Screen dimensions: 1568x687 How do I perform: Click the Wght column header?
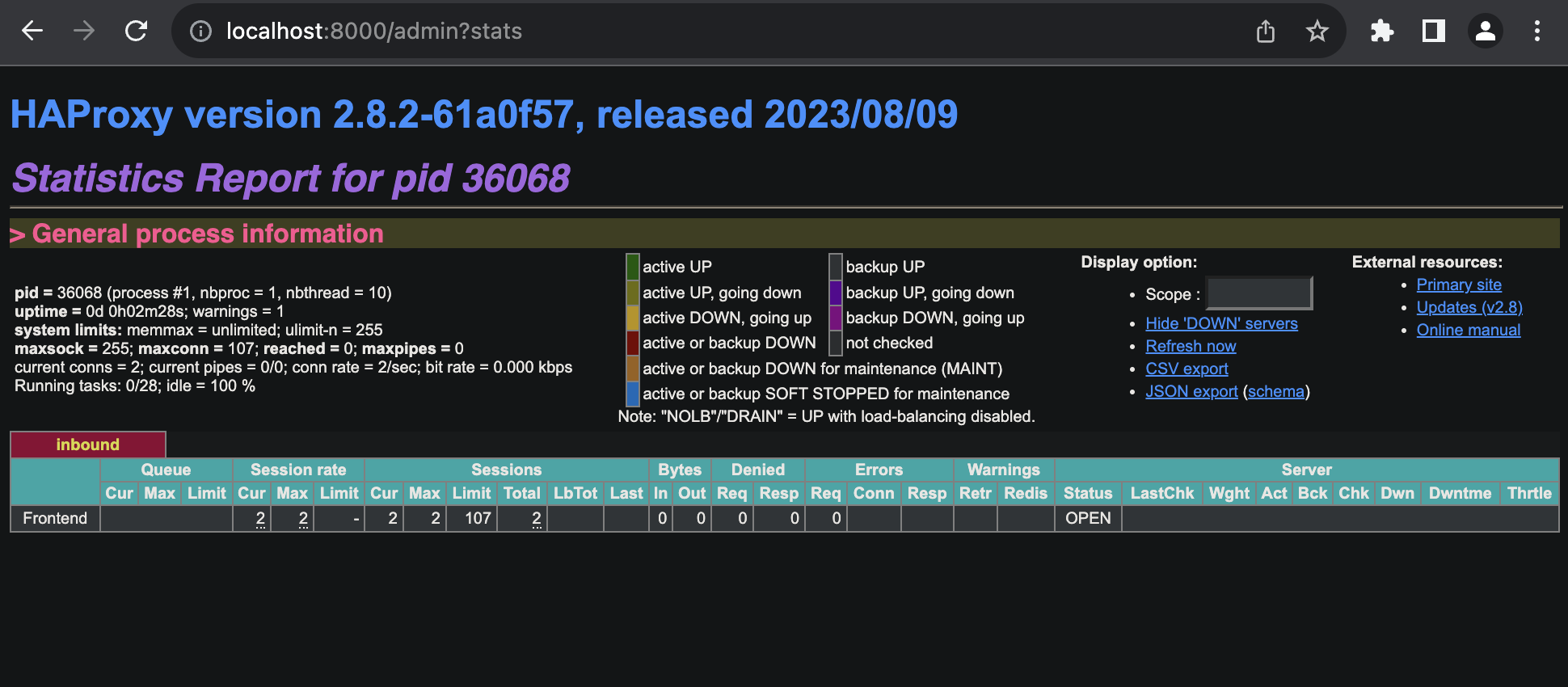pyautogui.click(x=1229, y=493)
